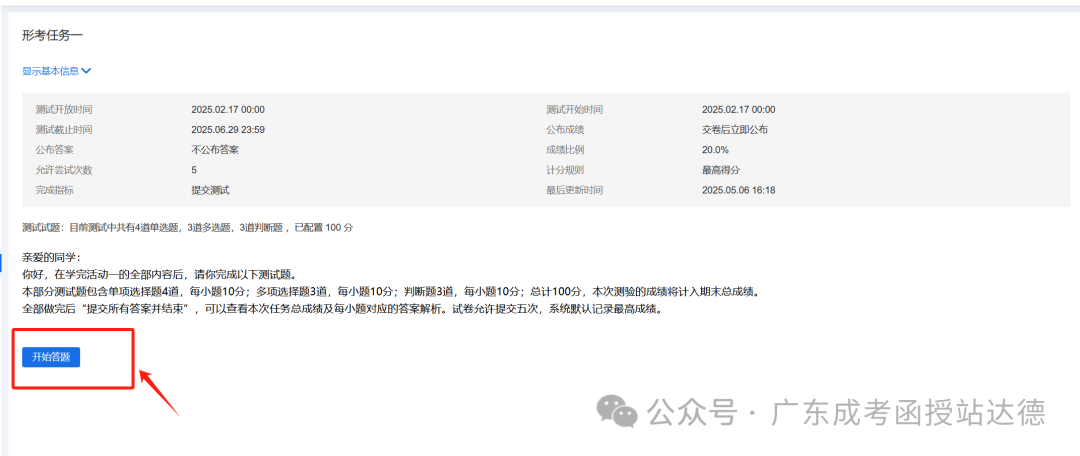
Task: Click the 交卷后立即公布 value
Action: [x=735, y=129]
